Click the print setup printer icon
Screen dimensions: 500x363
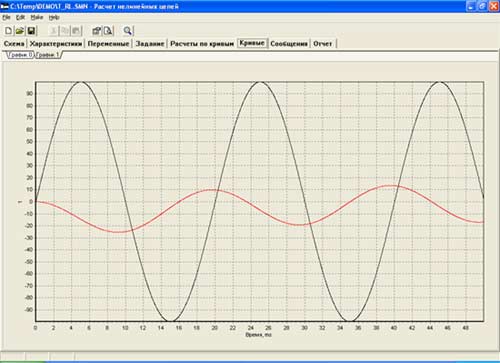tap(97, 31)
